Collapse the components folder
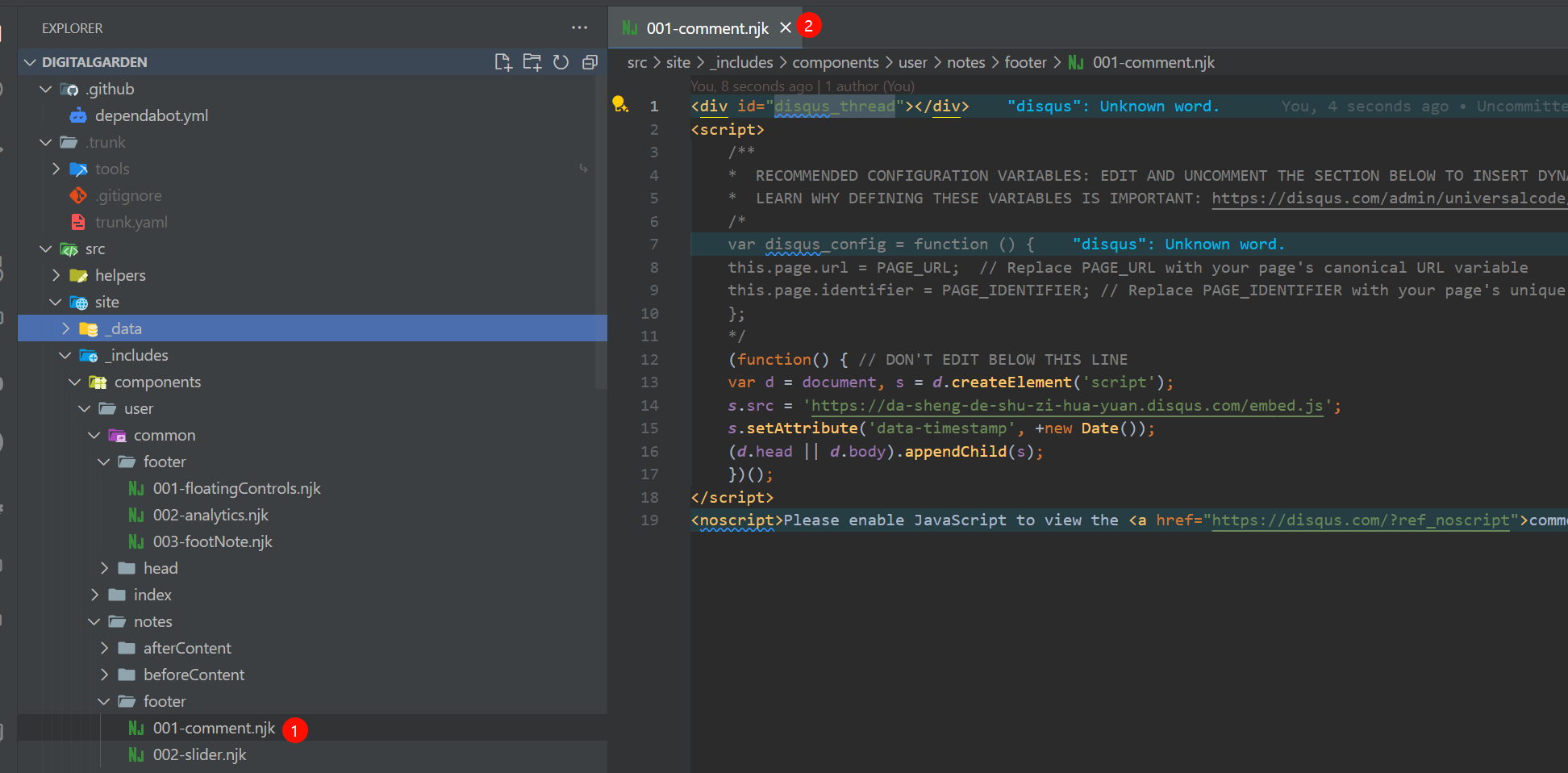This screenshot has height=773, width=1568. [x=75, y=382]
